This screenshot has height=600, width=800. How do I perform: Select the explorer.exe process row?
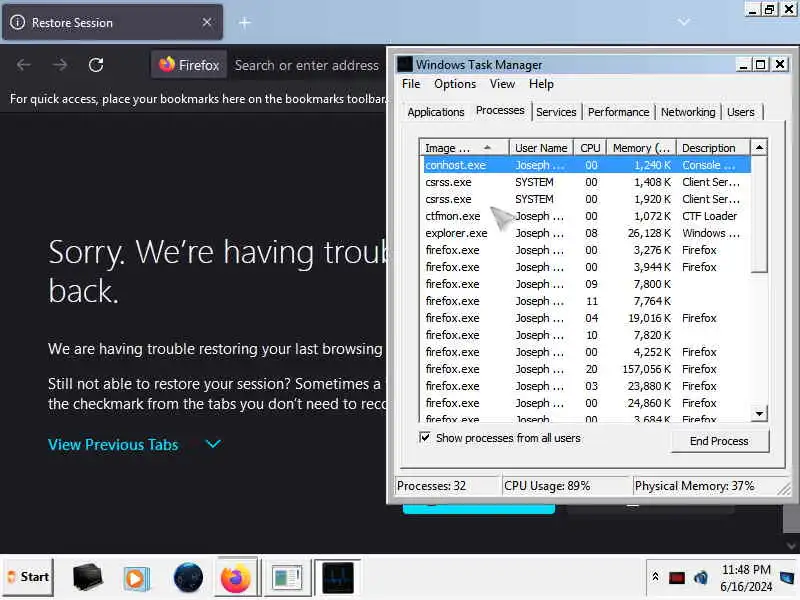[x=587, y=233]
